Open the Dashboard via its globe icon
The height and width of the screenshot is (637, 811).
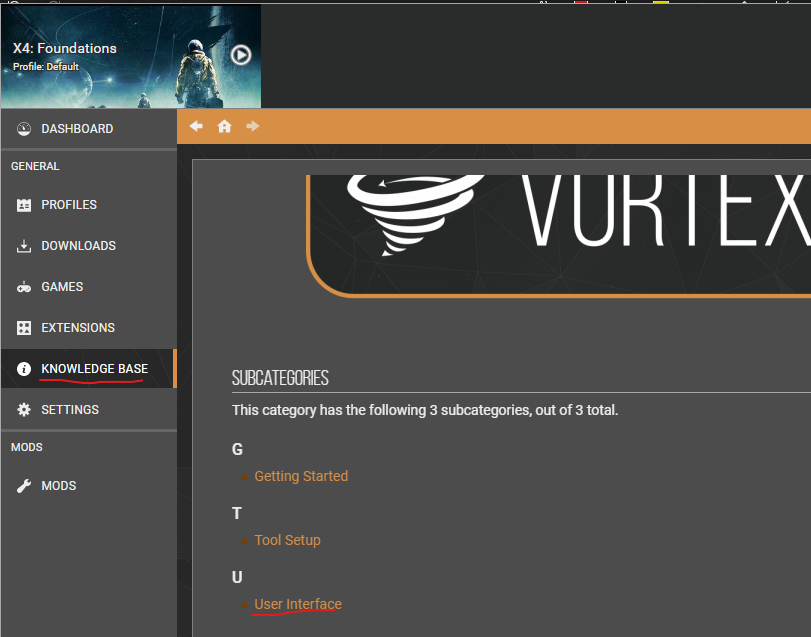(22, 128)
